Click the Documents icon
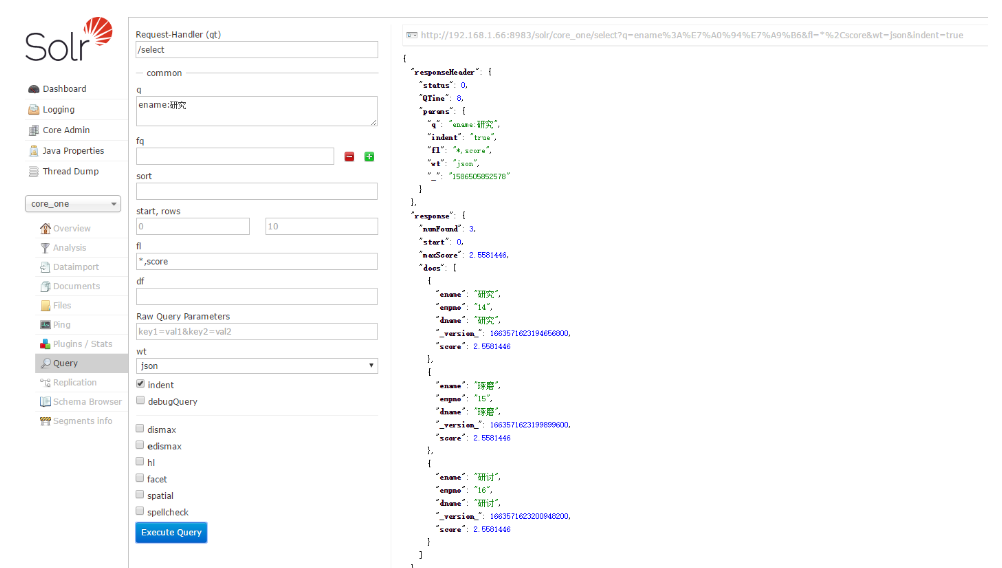 click(45, 286)
